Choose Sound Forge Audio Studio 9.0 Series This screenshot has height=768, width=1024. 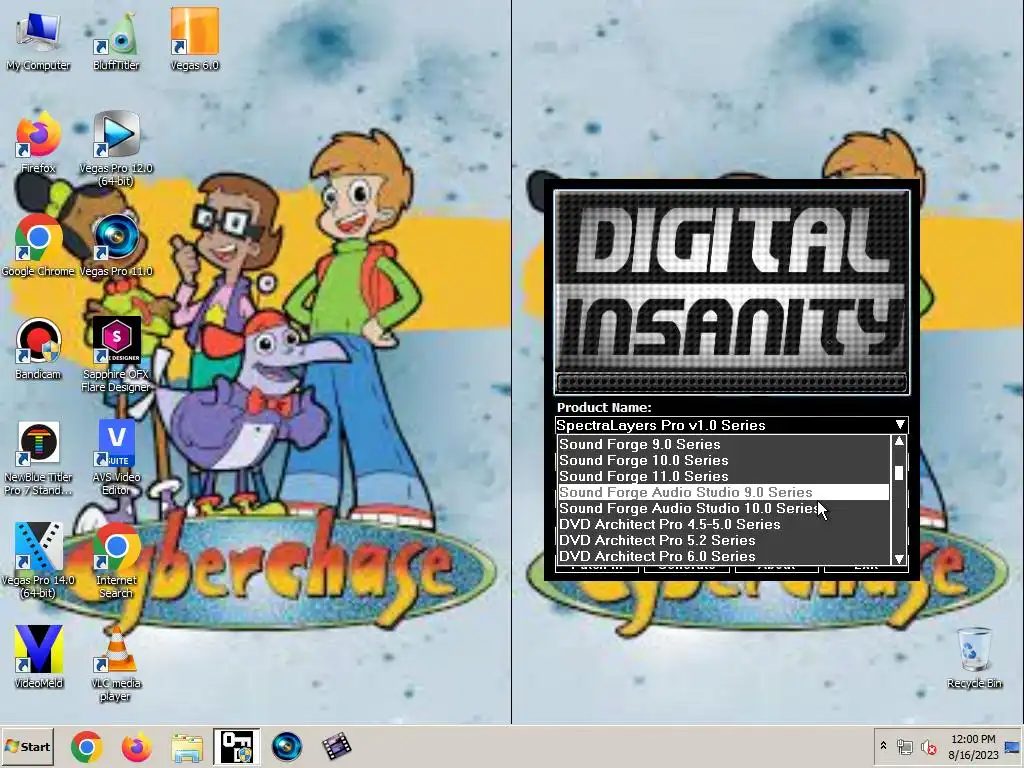(x=723, y=492)
